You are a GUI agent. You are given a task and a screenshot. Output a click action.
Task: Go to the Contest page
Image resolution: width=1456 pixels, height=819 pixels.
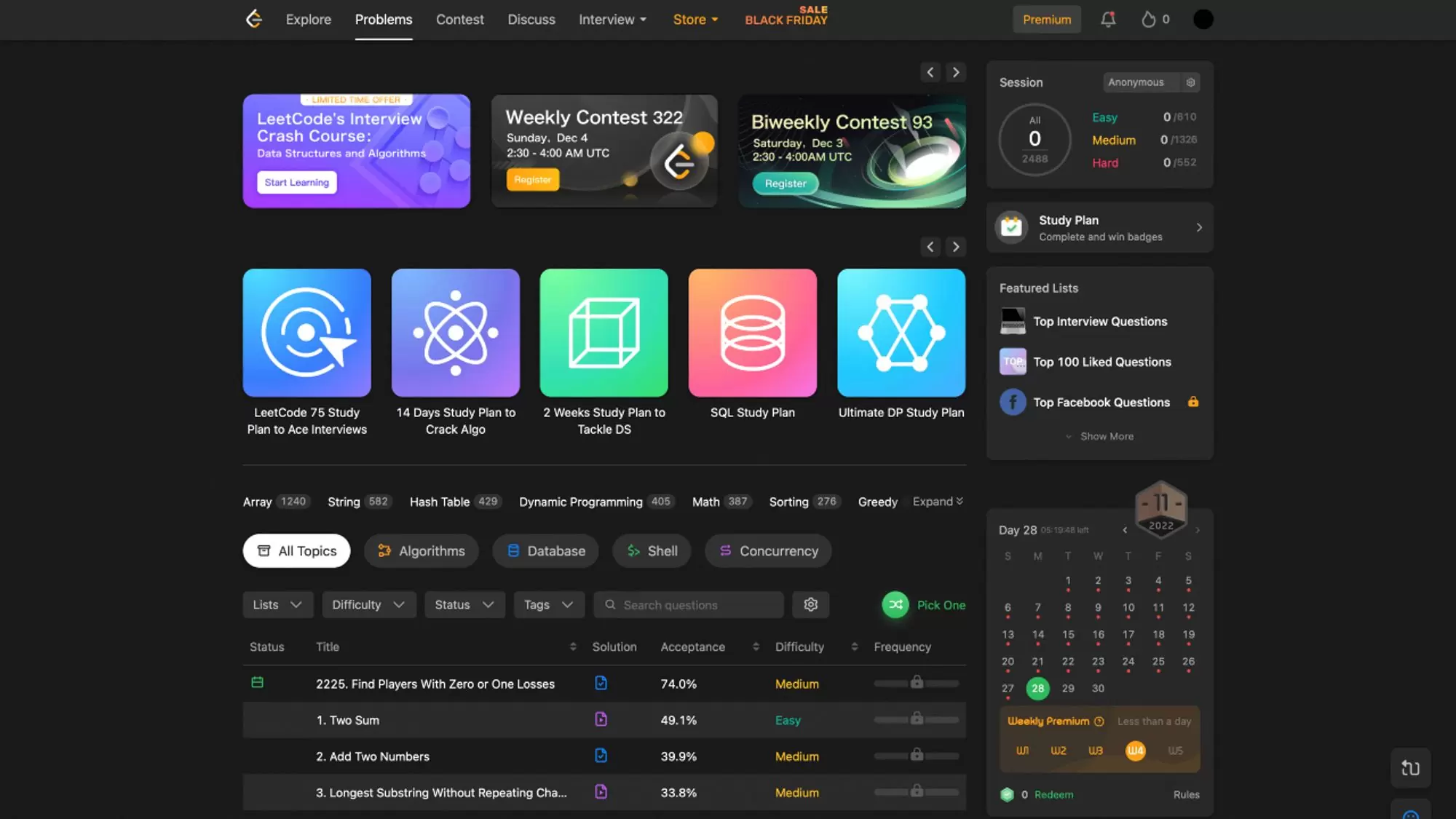(x=460, y=20)
